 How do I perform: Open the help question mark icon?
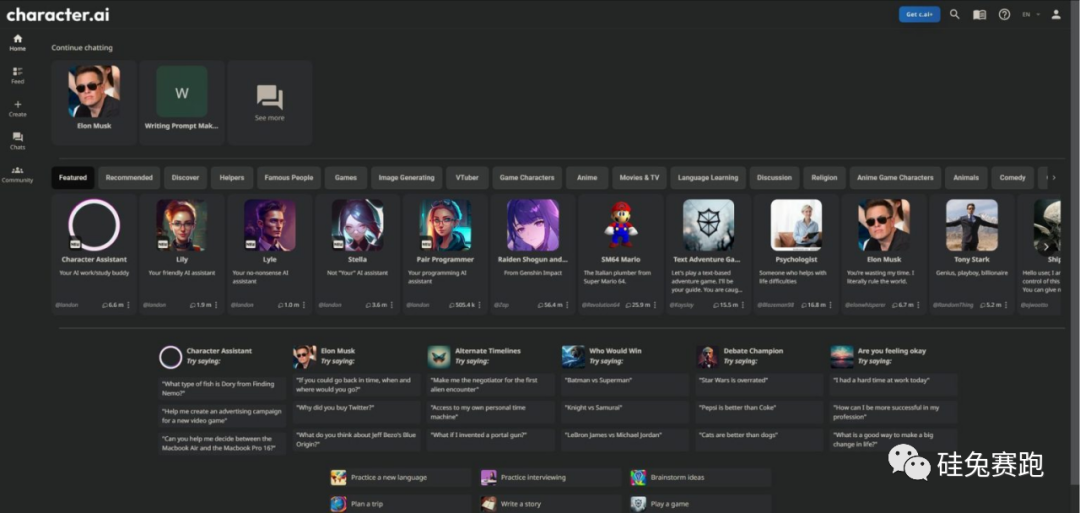[x=1004, y=14]
